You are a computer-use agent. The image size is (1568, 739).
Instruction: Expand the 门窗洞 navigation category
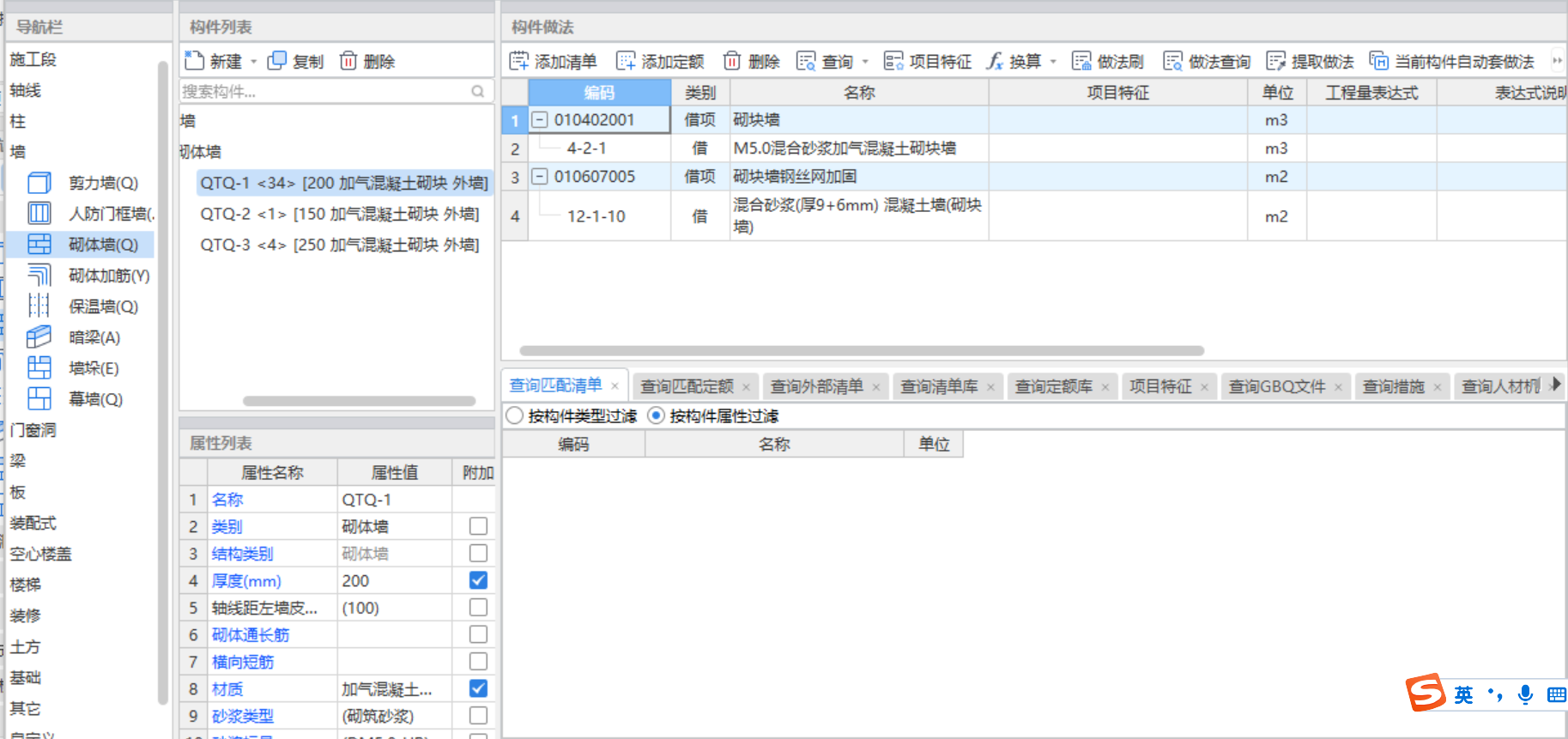point(33,430)
